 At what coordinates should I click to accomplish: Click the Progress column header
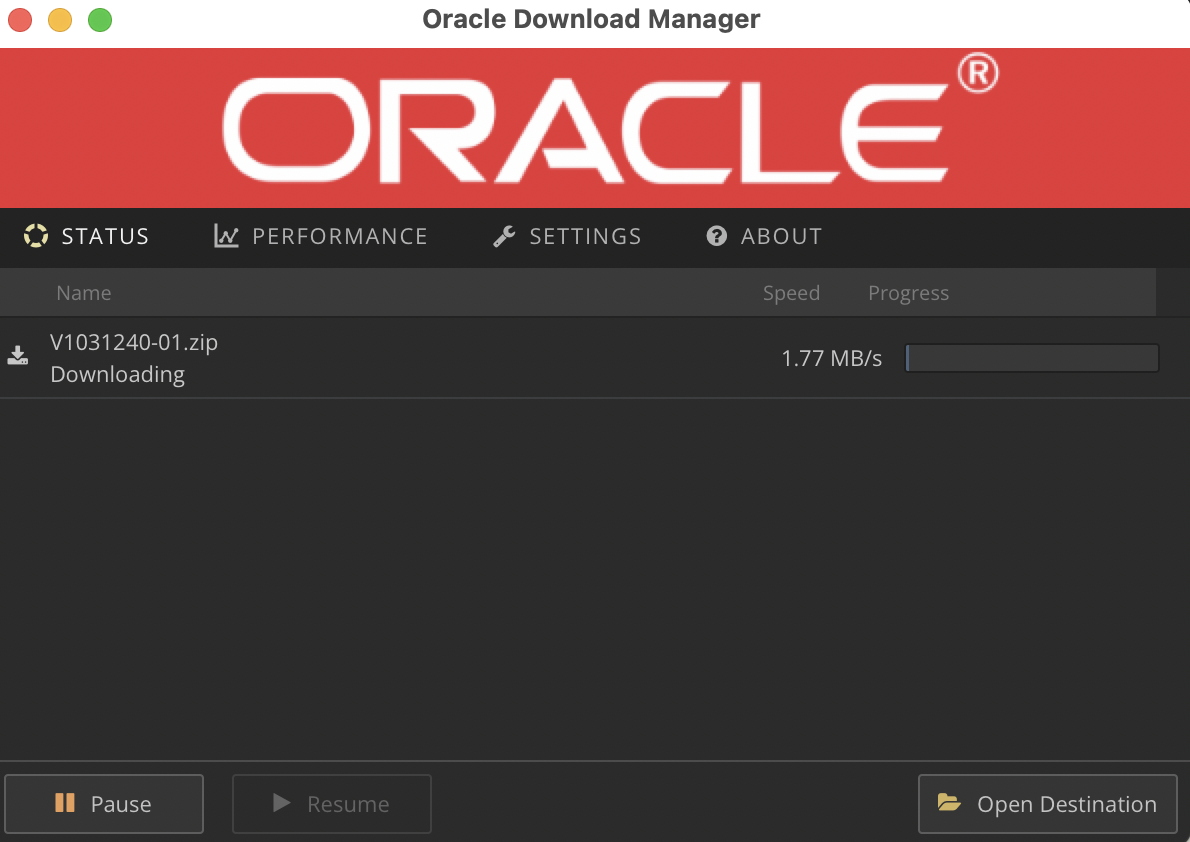coord(908,293)
